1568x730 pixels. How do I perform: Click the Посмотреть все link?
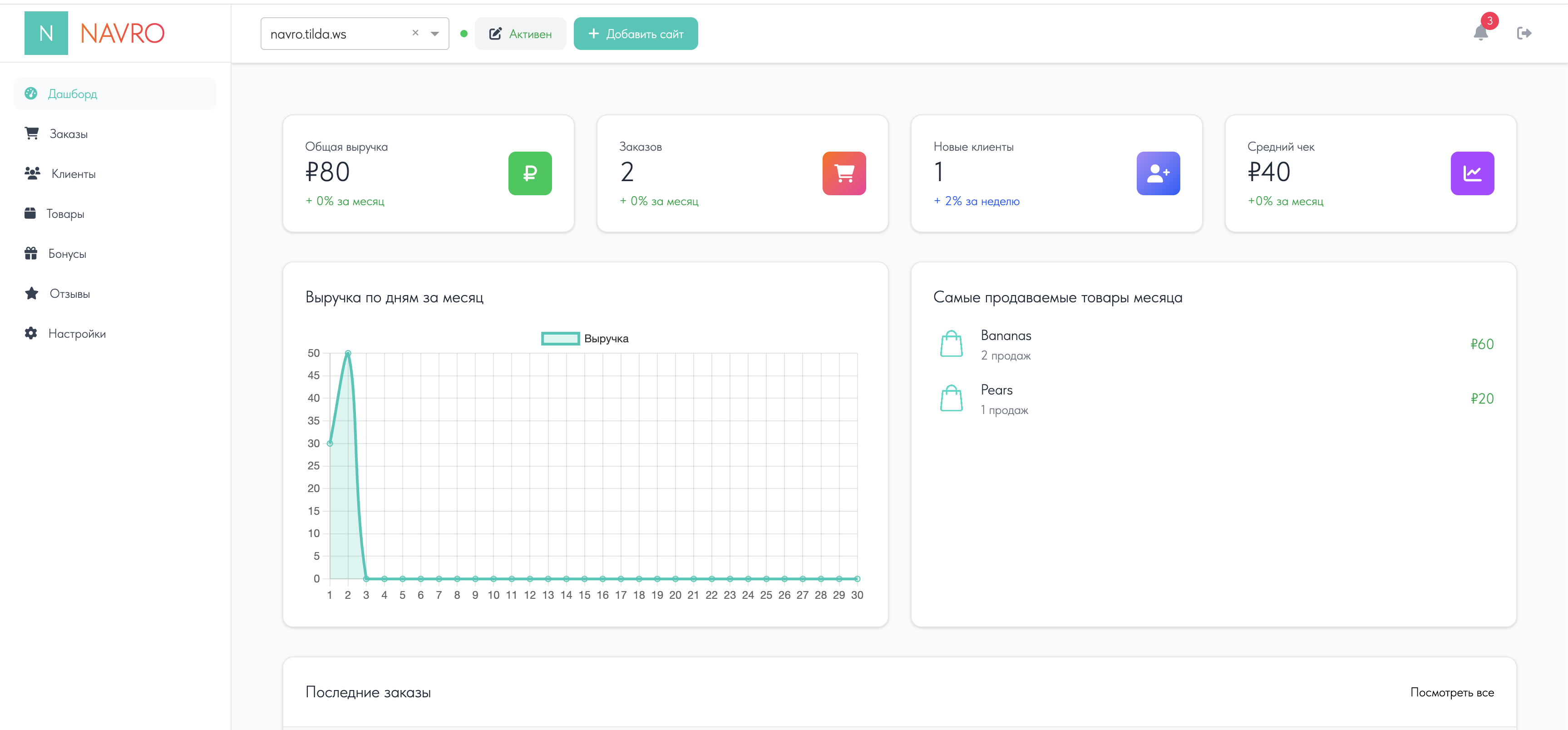coord(1452,692)
